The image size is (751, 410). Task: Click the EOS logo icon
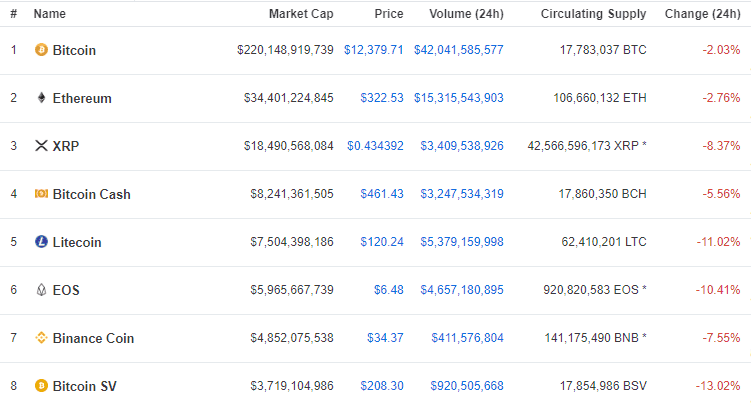tap(42, 290)
